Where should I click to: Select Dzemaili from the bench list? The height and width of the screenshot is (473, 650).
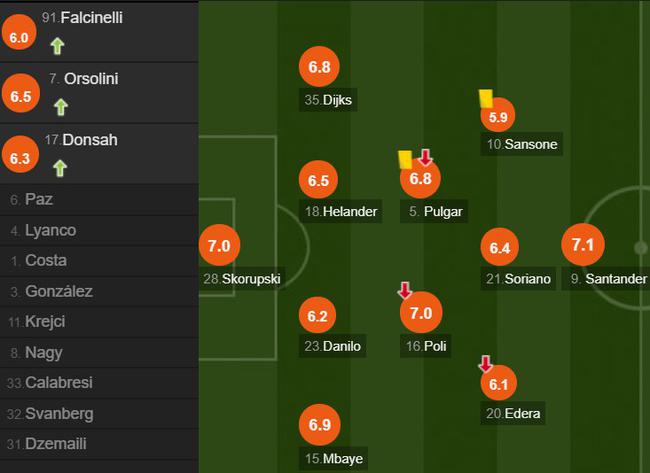click(x=59, y=444)
